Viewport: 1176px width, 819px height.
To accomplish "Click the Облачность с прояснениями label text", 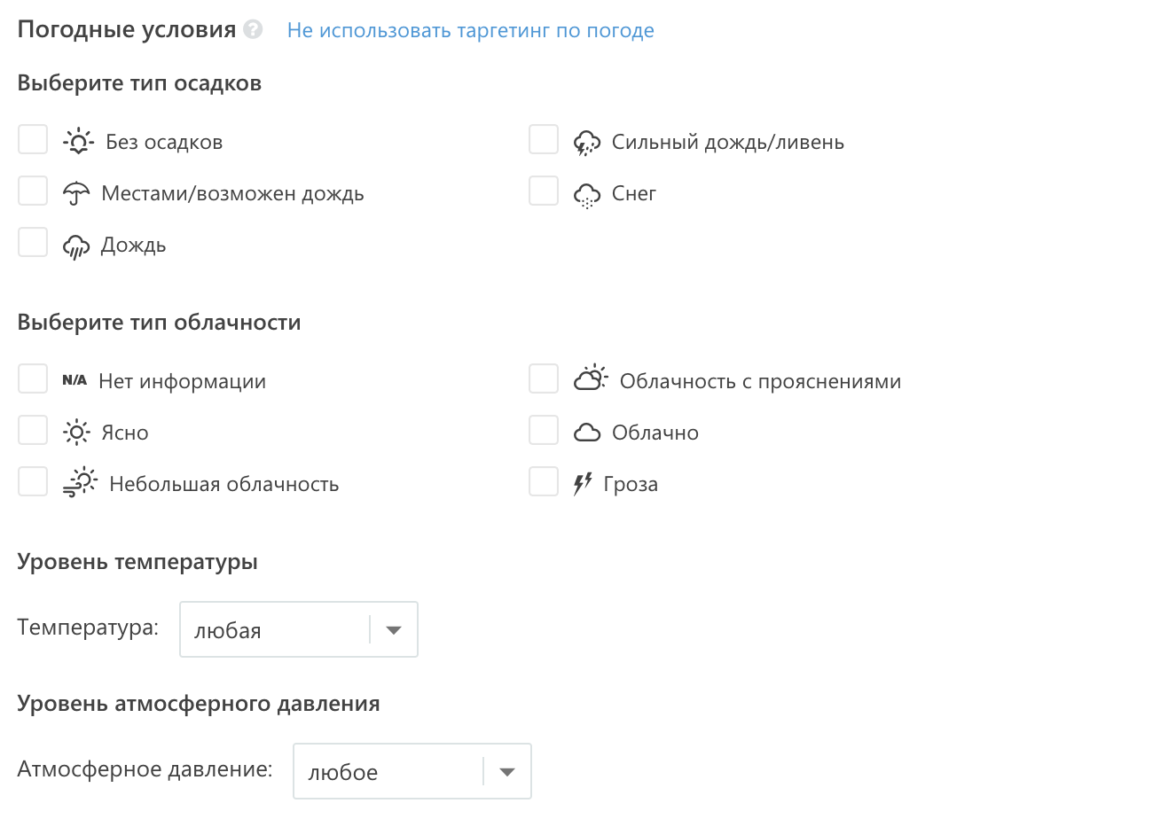I will (760, 381).
